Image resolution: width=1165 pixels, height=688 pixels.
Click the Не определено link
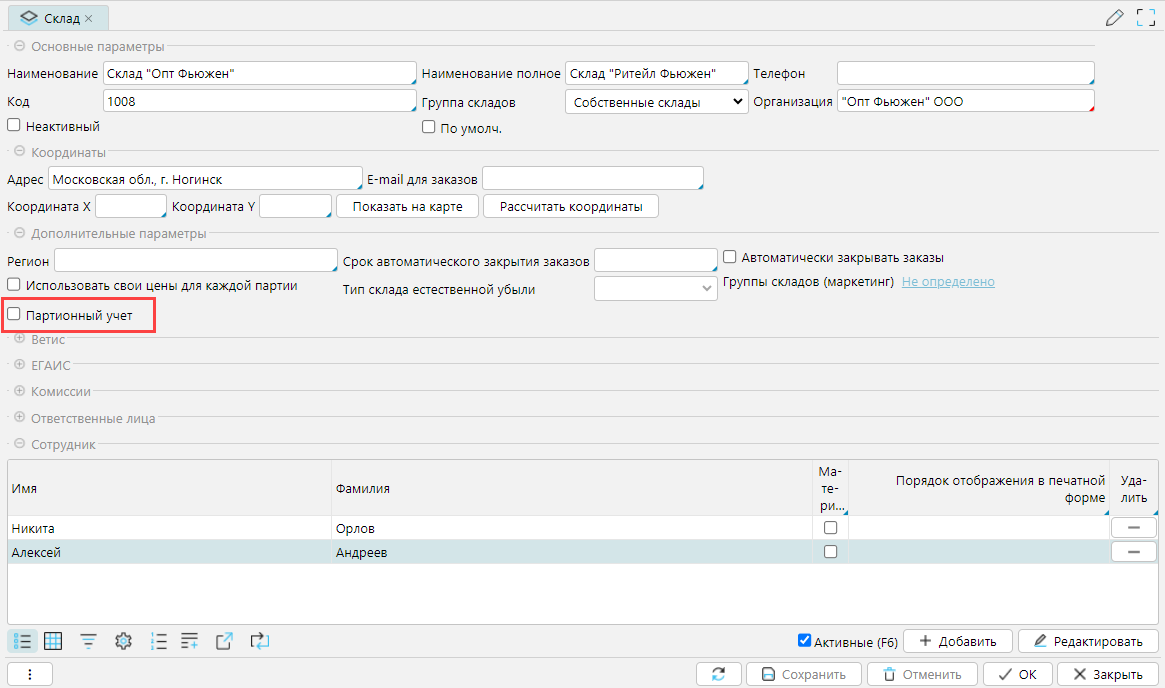point(948,282)
